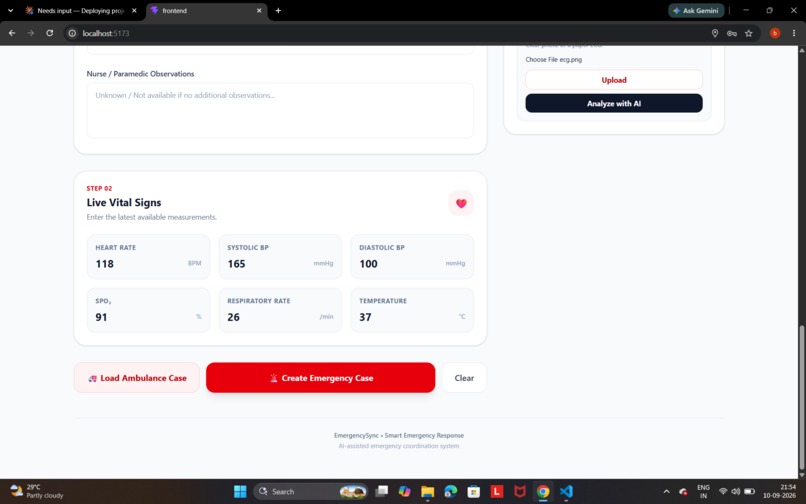
Task: Click the volume speaker tray icon
Action: [x=736, y=492]
